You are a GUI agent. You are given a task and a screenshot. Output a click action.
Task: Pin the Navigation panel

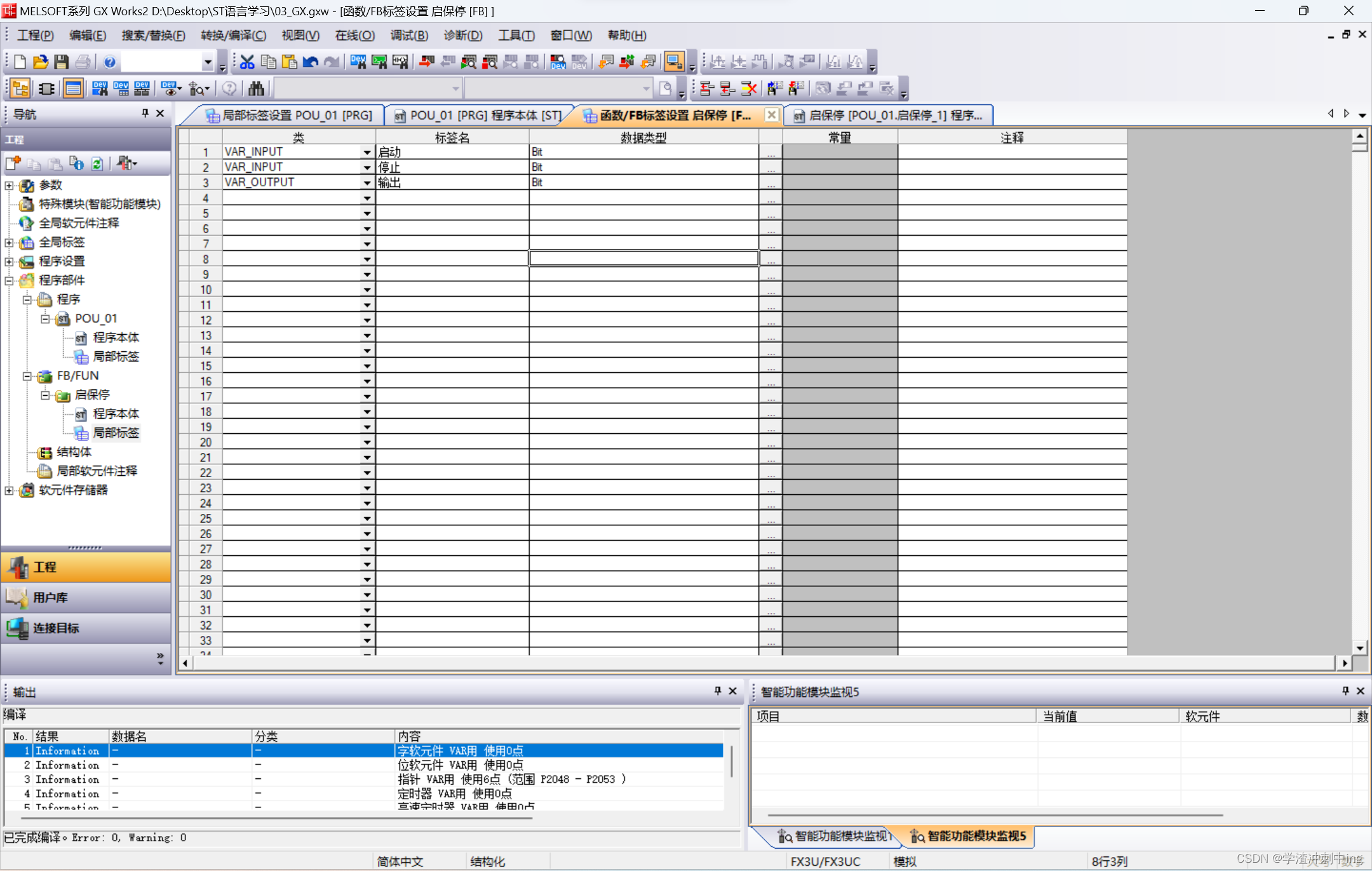coord(145,113)
